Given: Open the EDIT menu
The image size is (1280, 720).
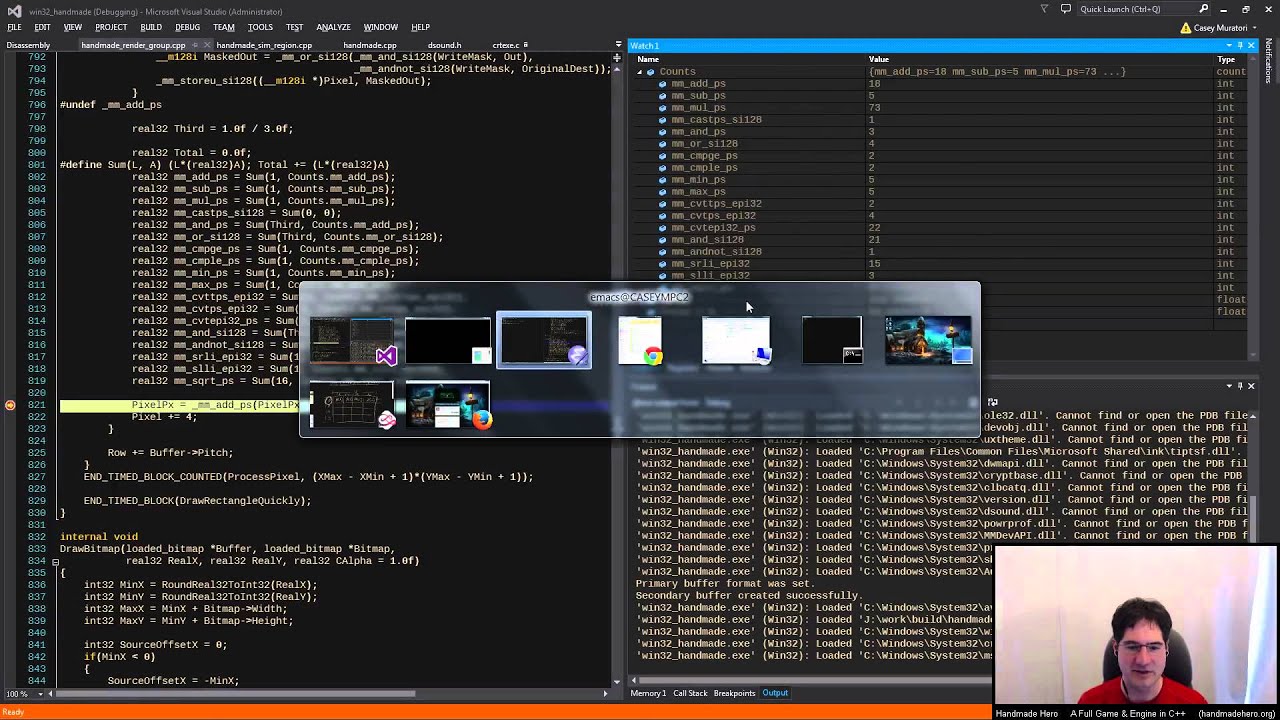Looking at the screenshot, I should click(x=42, y=27).
